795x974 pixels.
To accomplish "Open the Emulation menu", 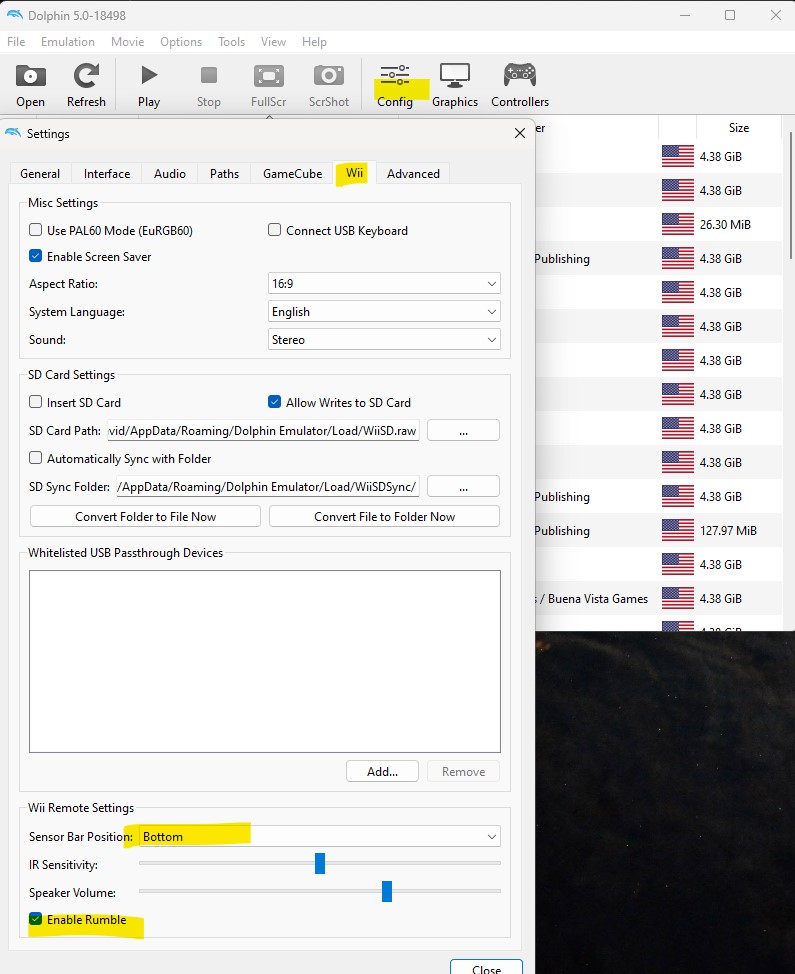I will click(68, 42).
